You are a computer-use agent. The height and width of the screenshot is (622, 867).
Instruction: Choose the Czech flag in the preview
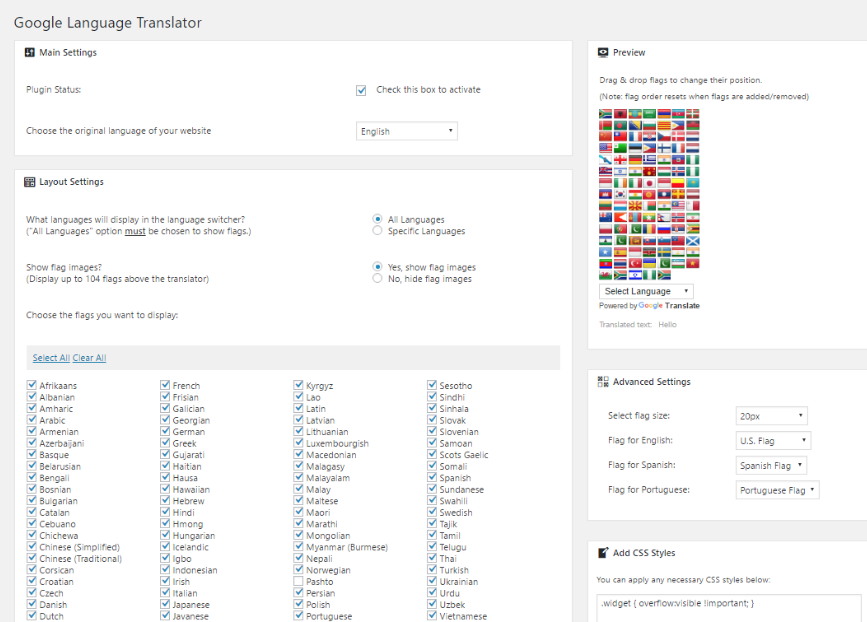[664, 136]
